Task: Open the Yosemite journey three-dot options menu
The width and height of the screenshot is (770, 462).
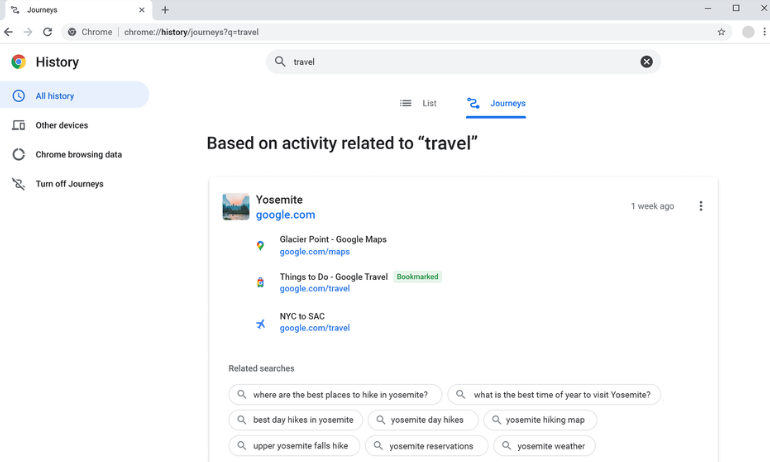Action: click(x=701, y=206)
